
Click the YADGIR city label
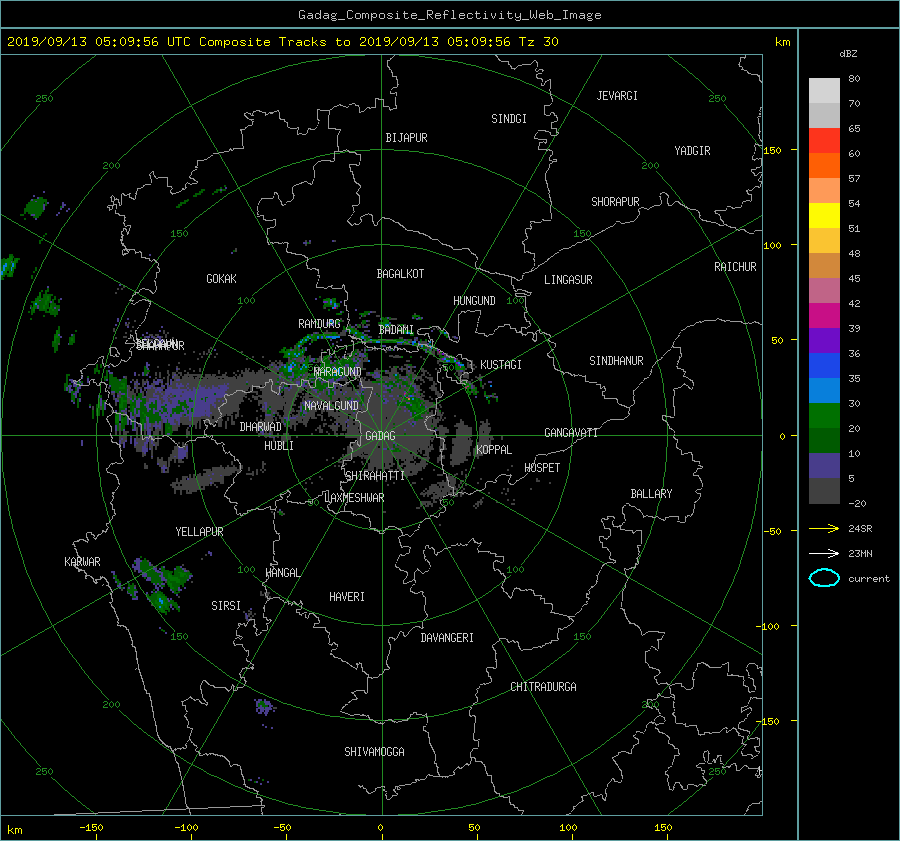pyautogui.click(x=692, y=151)
